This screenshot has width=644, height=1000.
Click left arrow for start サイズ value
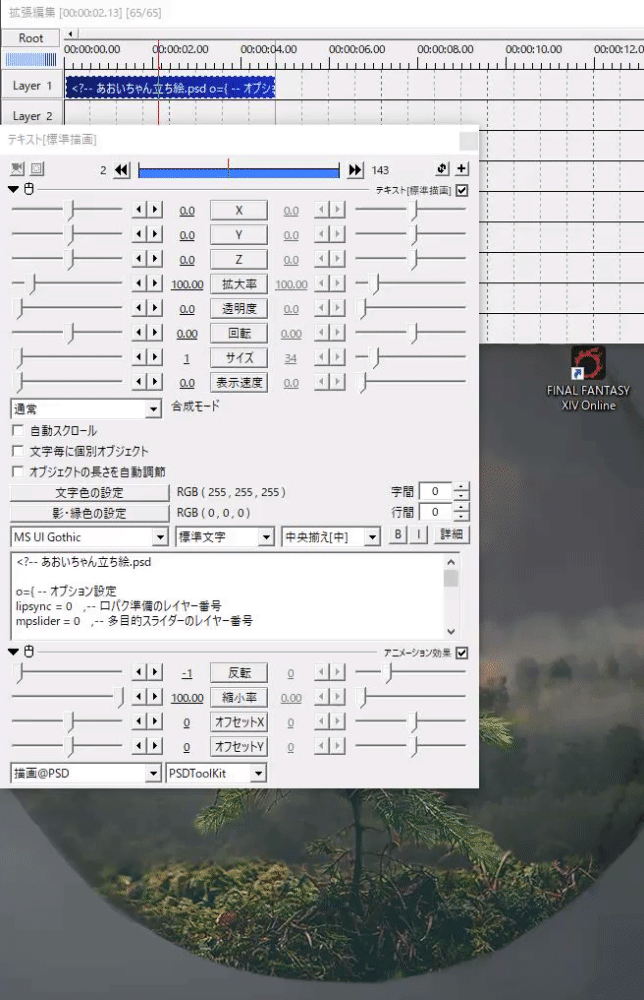tap(139, 357)
